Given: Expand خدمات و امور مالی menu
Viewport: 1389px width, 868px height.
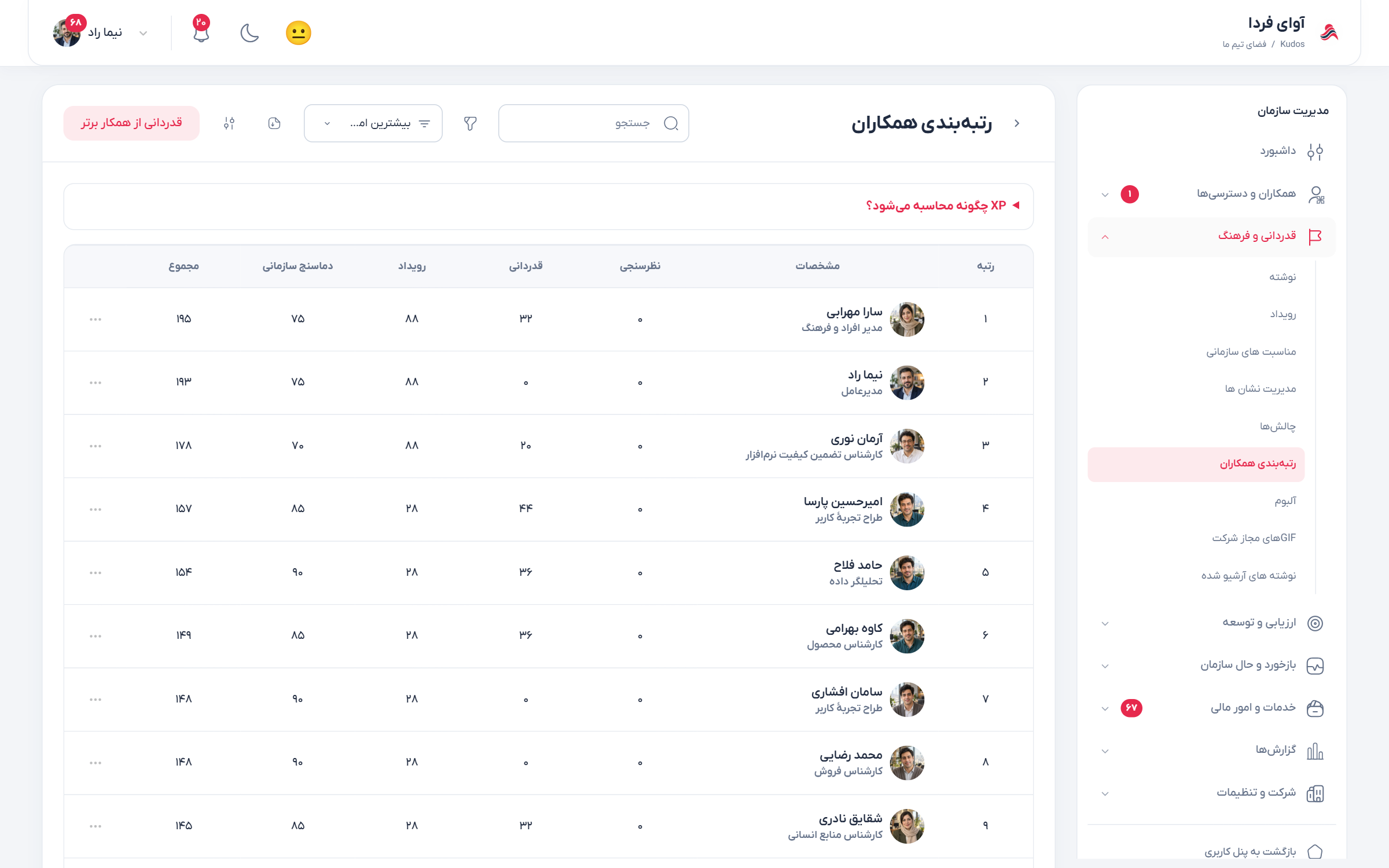Looking at the screenshot, I should pos(1212,708).
